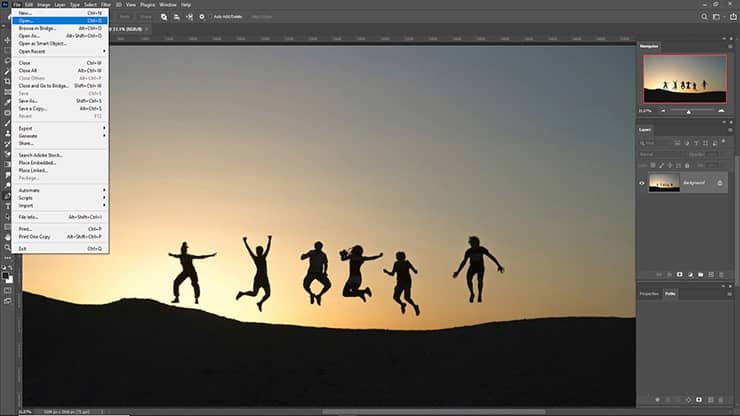
Task: Delete path using Paths panel trash icon
Action: pos(721,399)
